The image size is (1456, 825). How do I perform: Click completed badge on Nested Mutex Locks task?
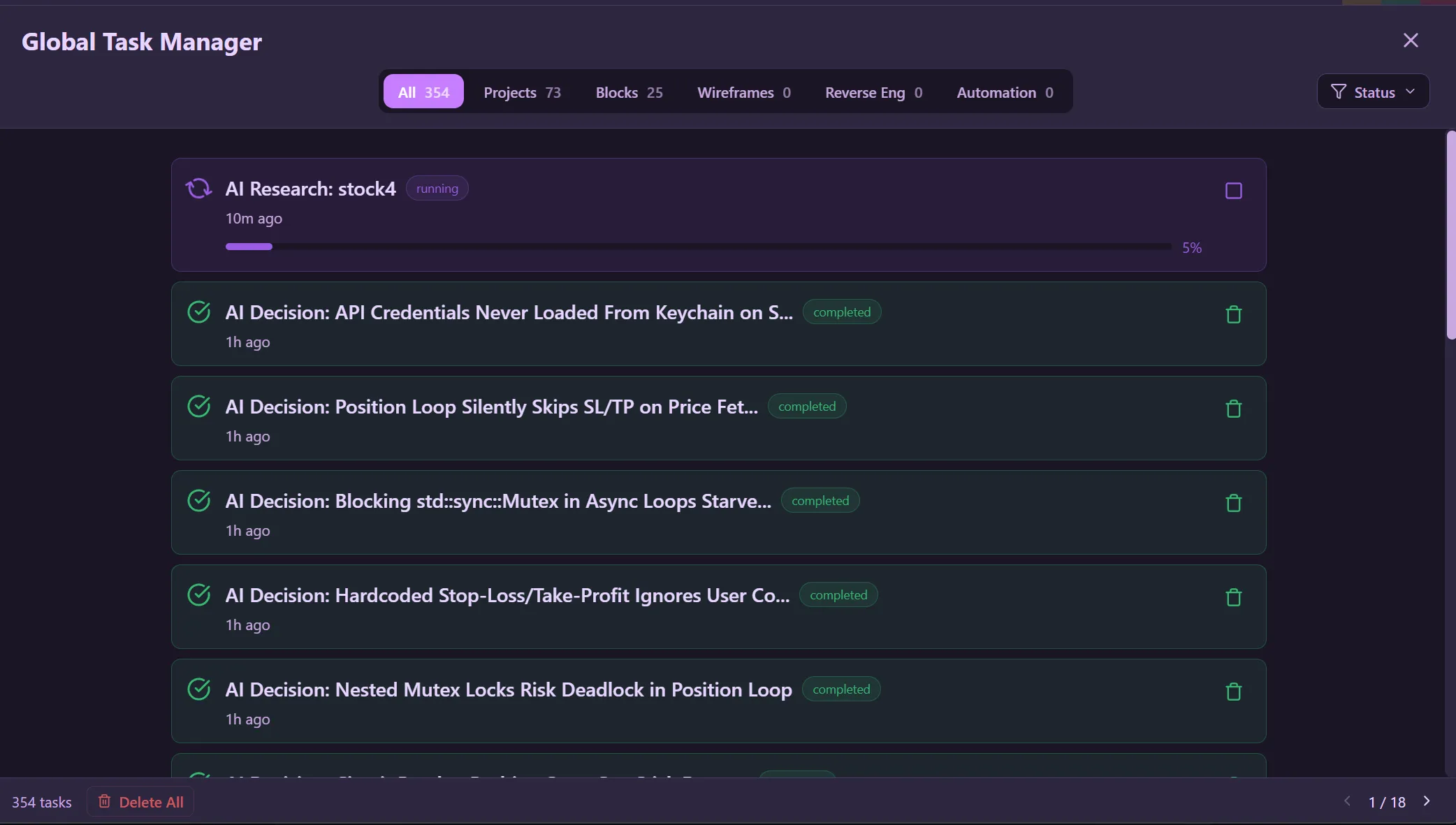pos(841,689)
